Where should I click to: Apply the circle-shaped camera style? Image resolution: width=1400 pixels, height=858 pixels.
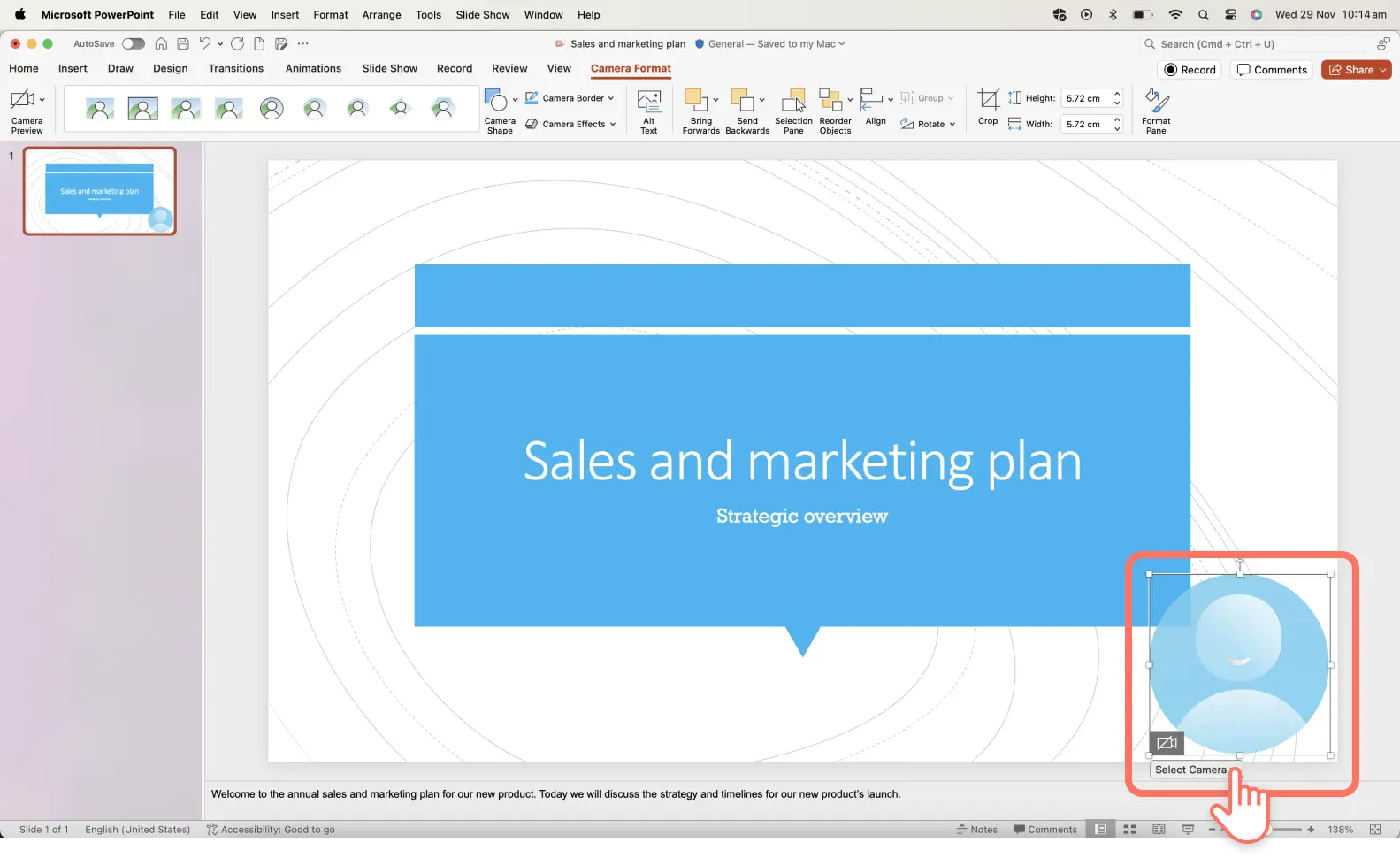pyautogui.click(x=272, y=109)
